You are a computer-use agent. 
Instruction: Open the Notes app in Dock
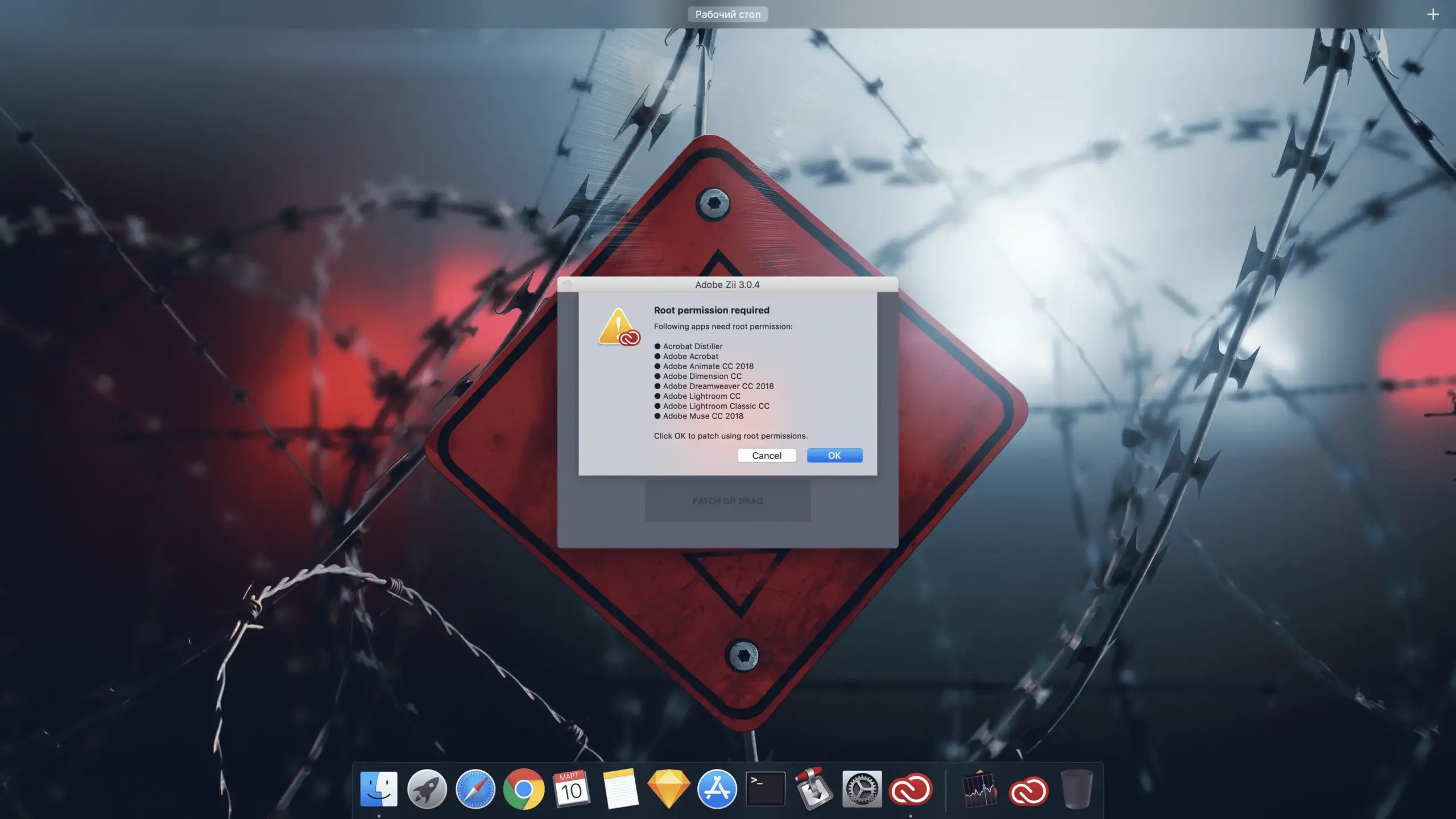pos(620,789)
